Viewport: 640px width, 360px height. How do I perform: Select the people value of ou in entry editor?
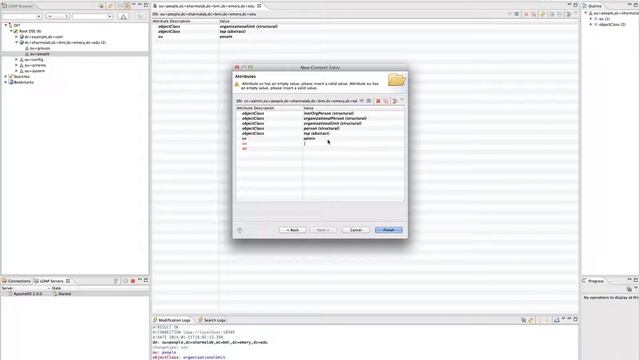(x=226, y=37)
